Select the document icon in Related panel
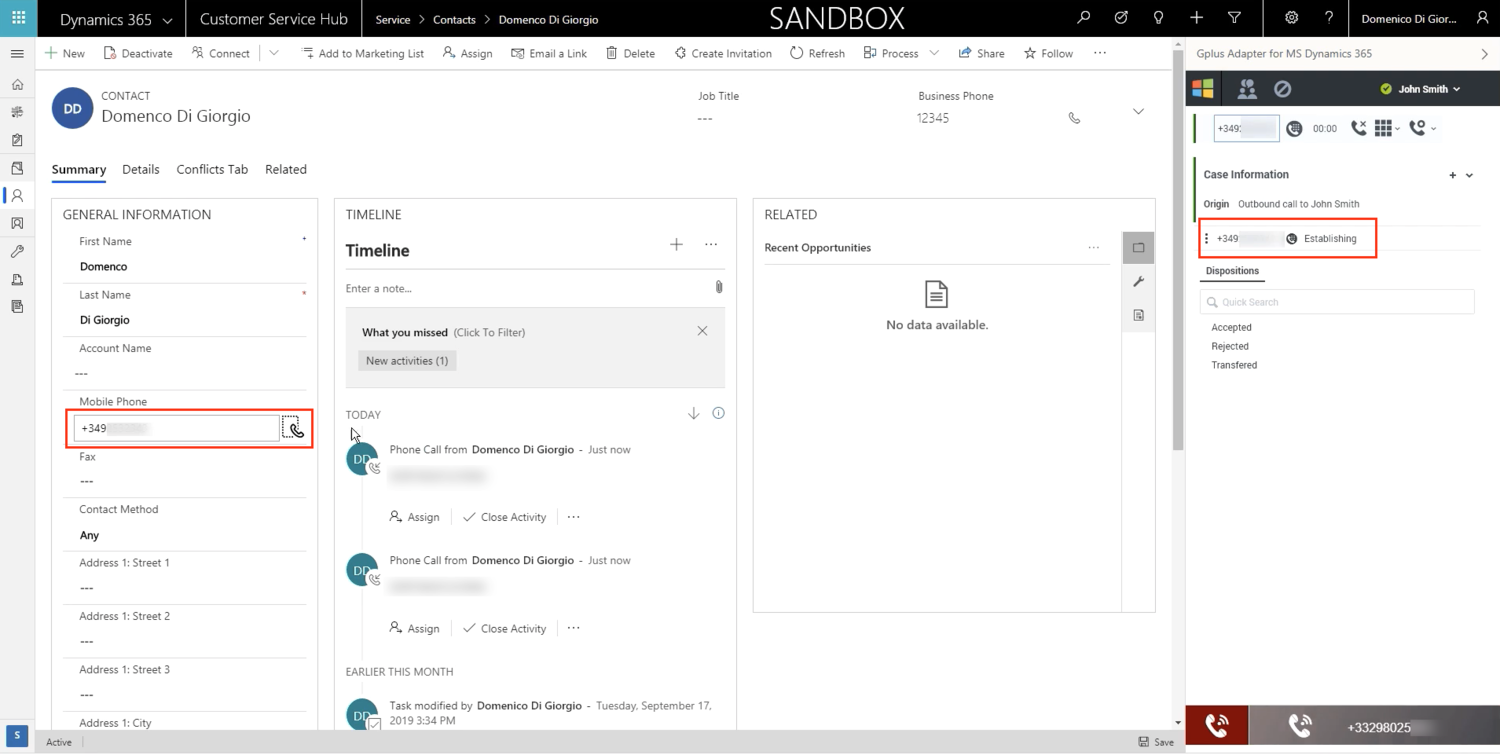Image resolution: width=1500 pixels, height=755 pixels. 1138,315
